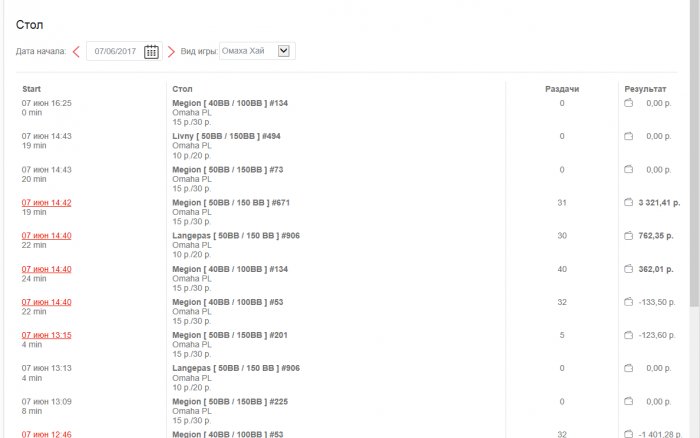Open session link 07 июн 13:15
Screen dimensions: 700x438
pyautogui.click(x=46, y=335)
